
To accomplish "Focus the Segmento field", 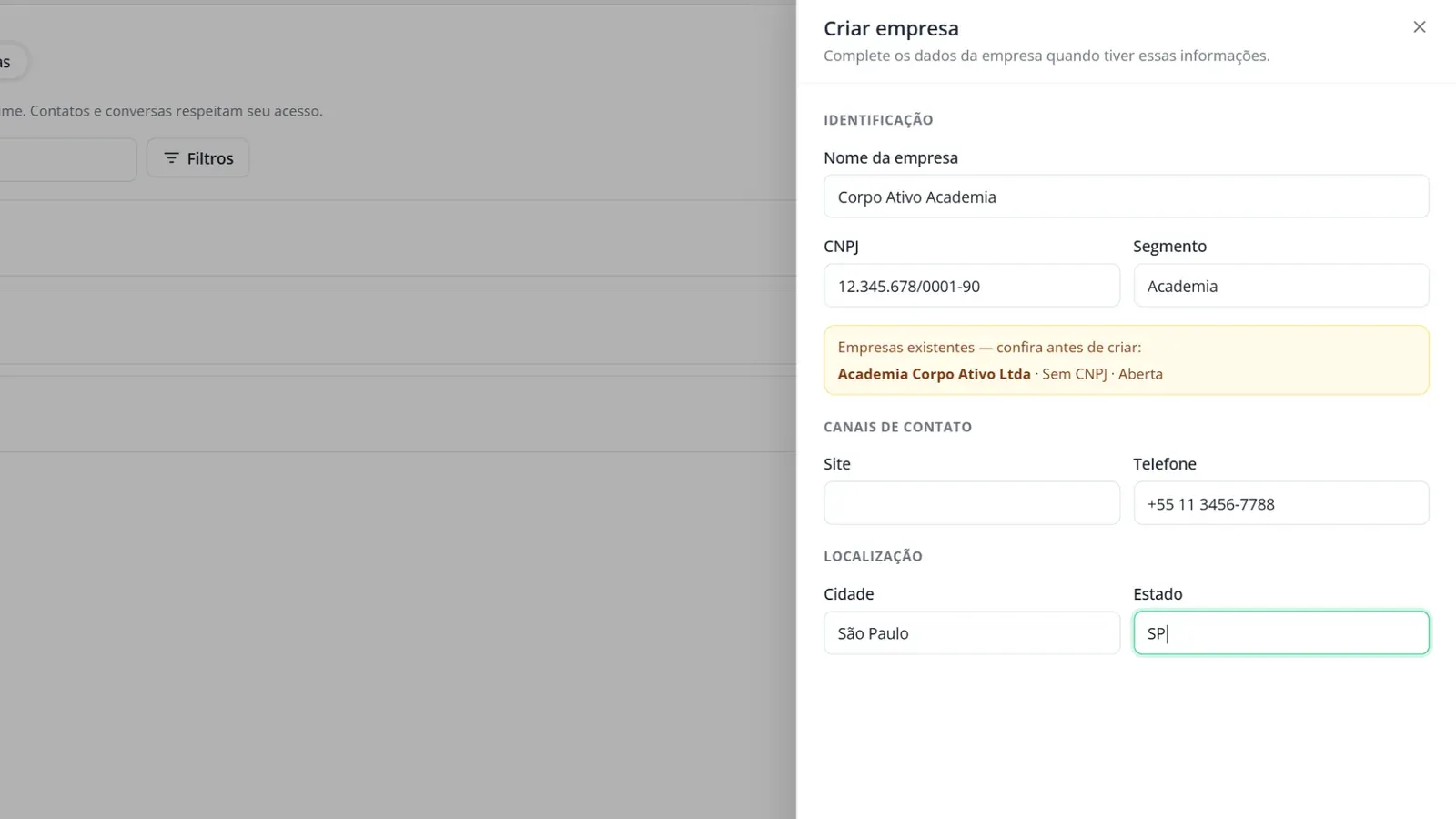I will click(x=1281, y=286).
